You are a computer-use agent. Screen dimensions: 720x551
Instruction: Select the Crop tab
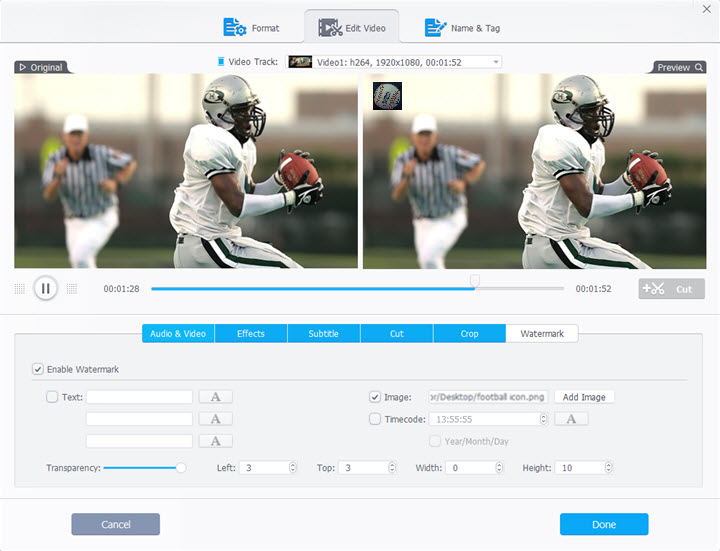469,334
